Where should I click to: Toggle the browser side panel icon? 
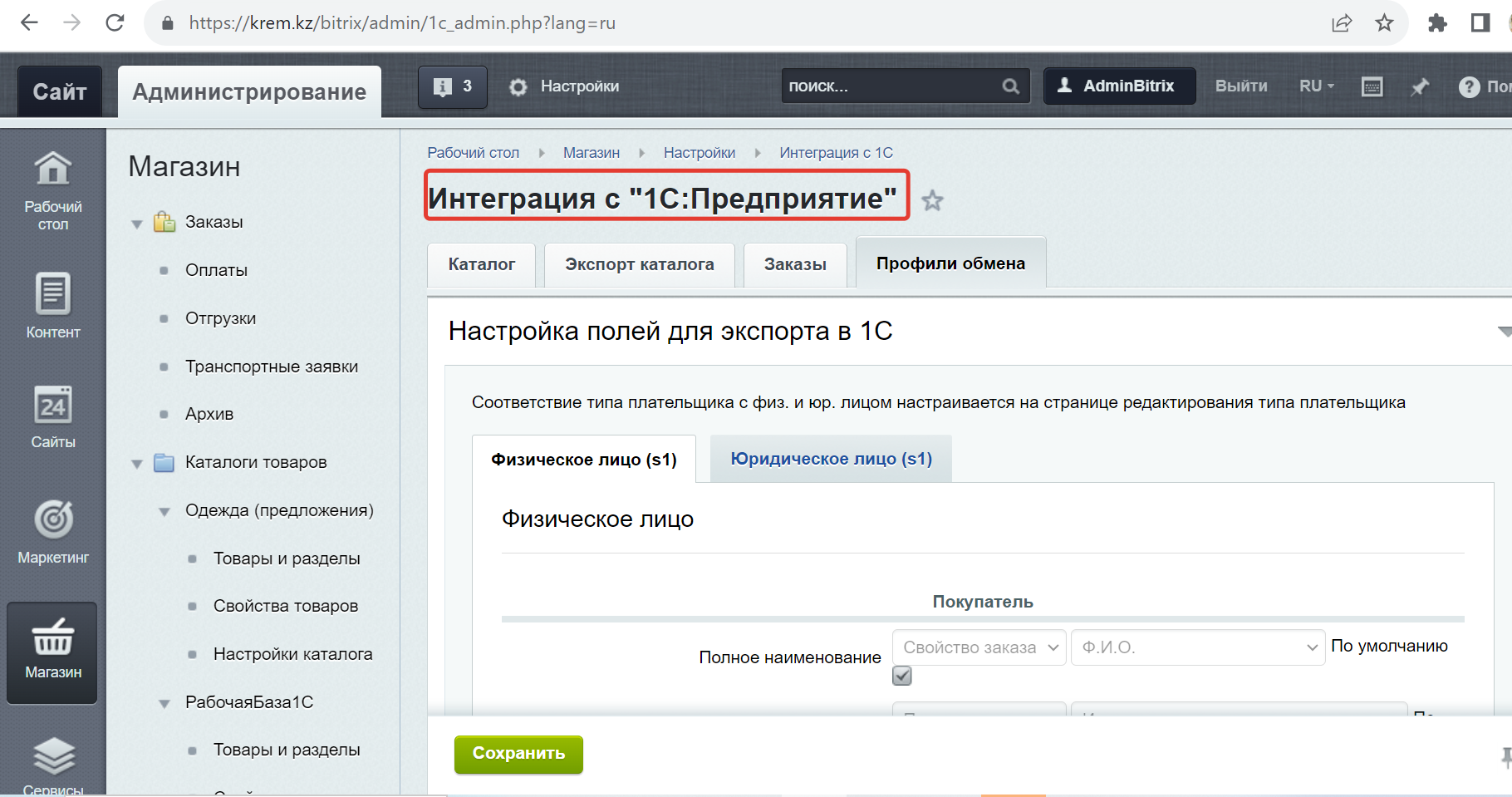tap(1480, 22)
